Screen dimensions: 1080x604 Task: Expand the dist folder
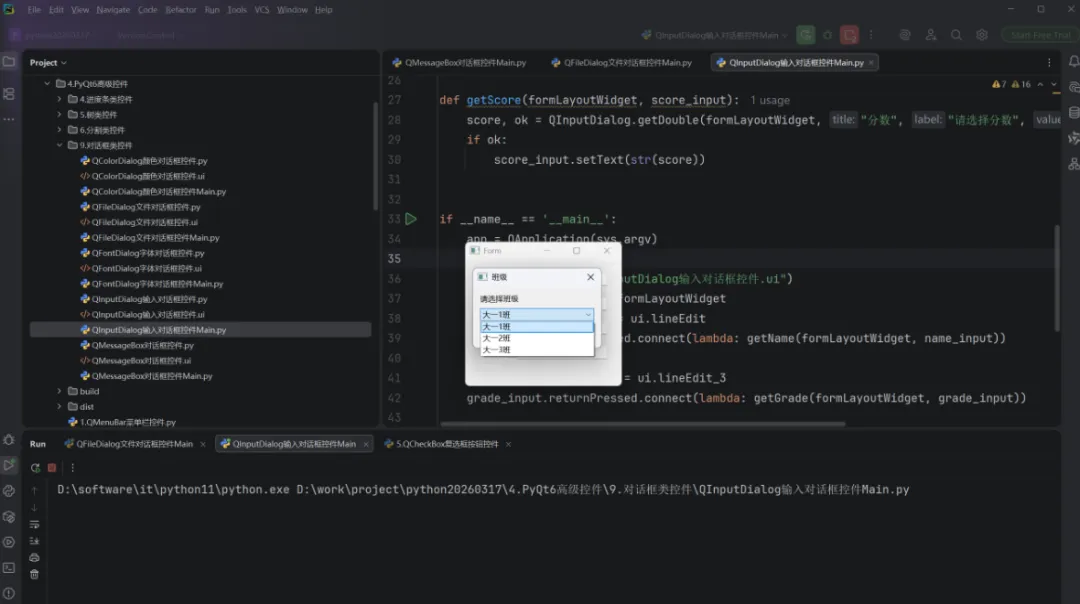59,406
